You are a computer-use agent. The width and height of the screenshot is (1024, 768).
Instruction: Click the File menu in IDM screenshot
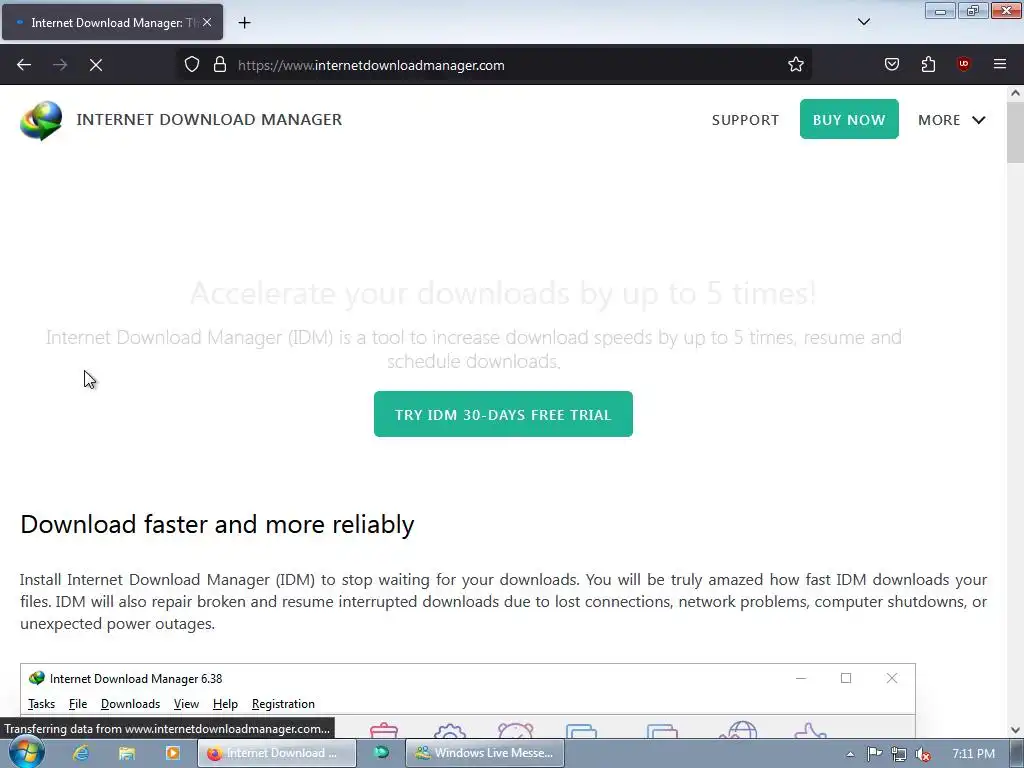coord(78,704)
